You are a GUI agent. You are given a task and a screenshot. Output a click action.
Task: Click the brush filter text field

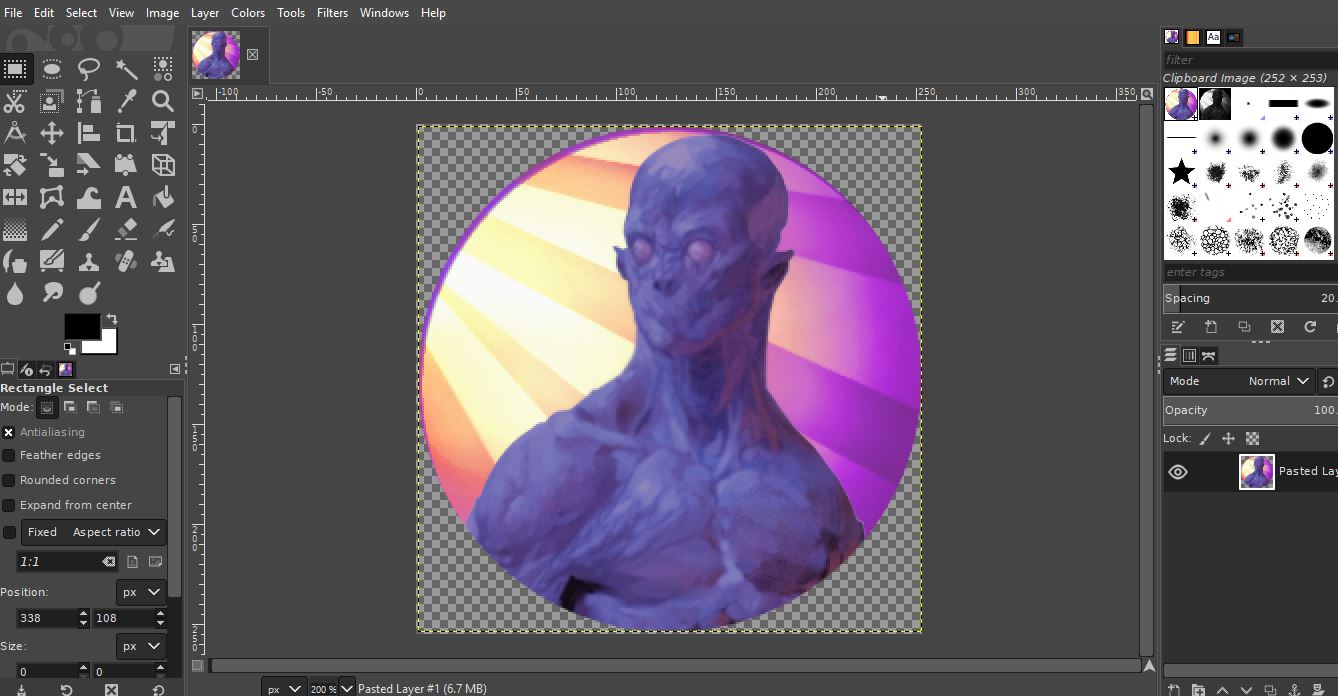(x=1248, y=60)
